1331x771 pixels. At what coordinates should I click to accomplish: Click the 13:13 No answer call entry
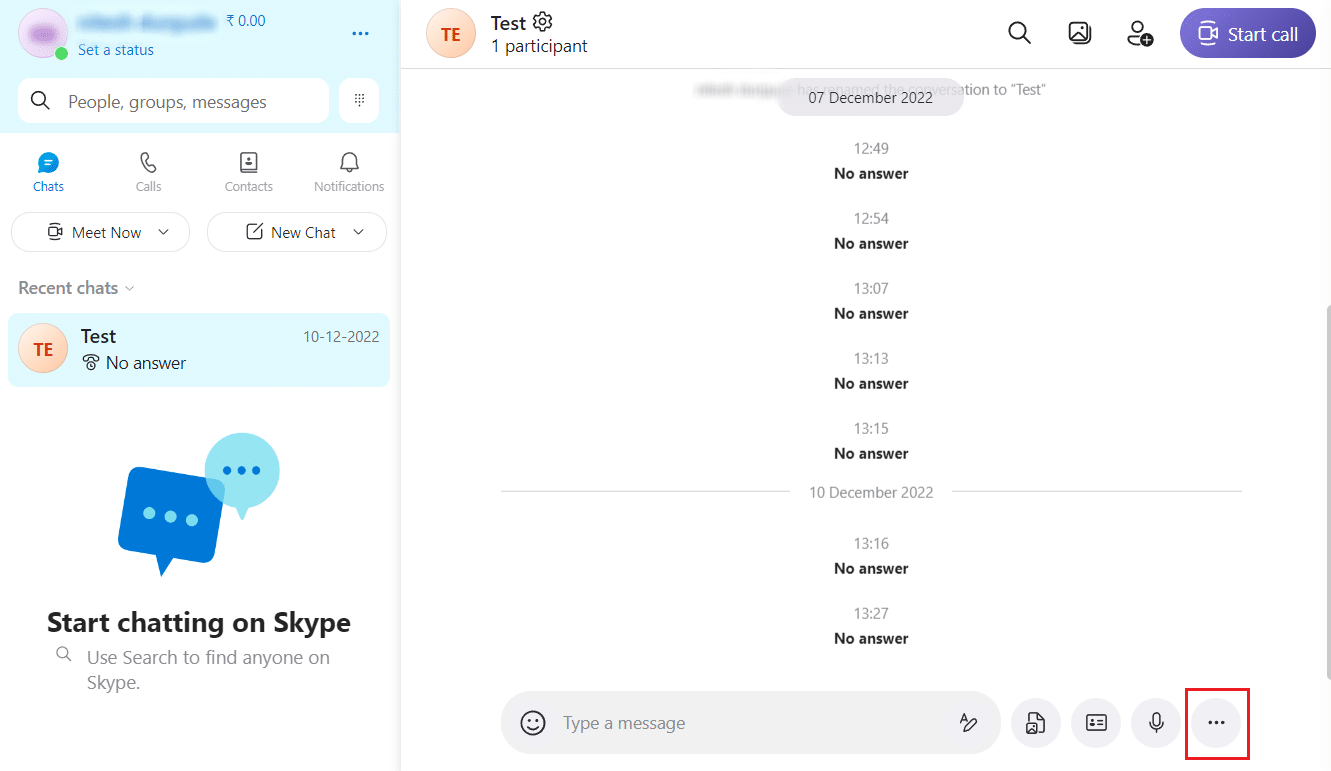click(871, 371)
